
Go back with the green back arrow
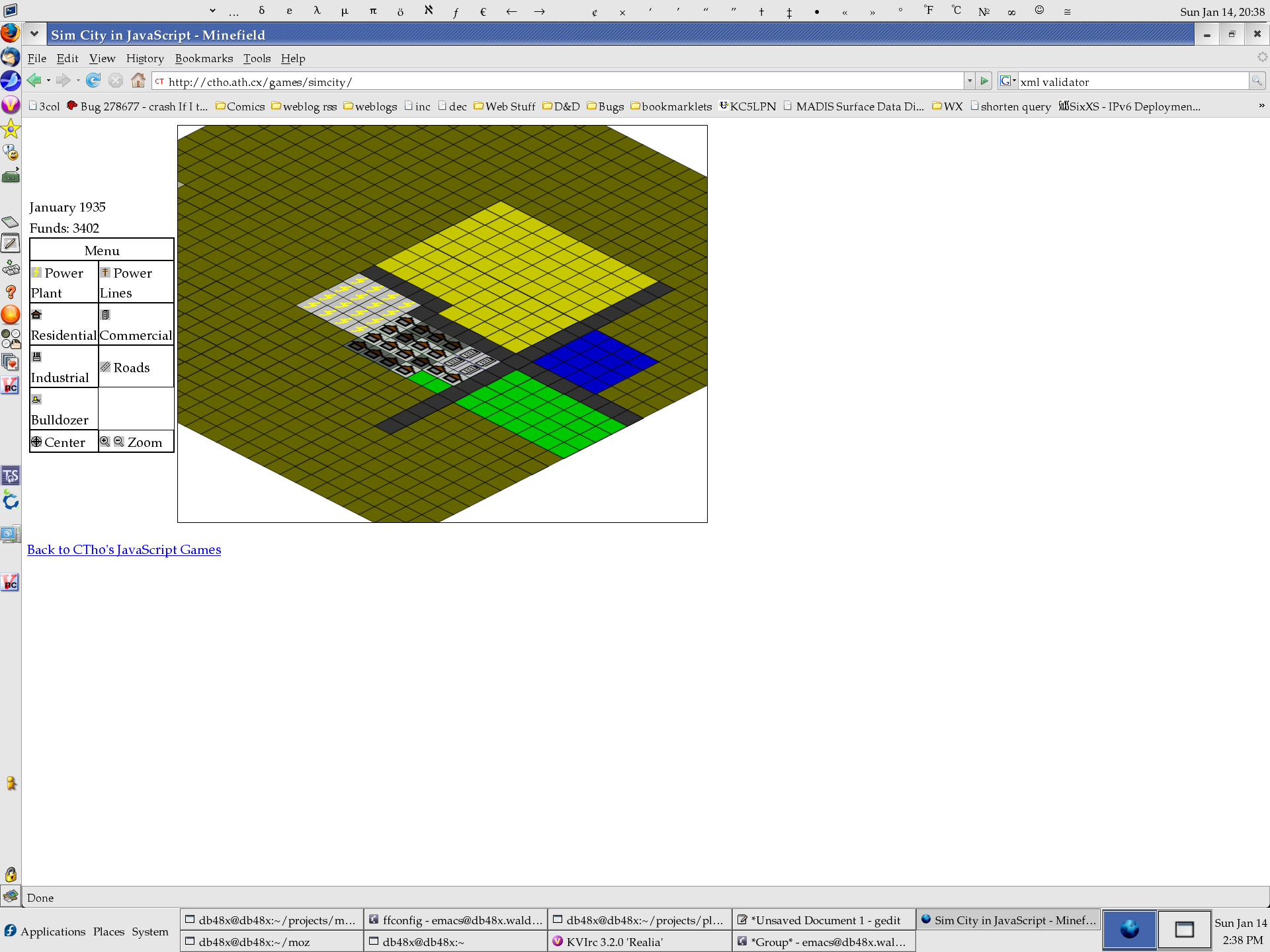click(34, 81)
